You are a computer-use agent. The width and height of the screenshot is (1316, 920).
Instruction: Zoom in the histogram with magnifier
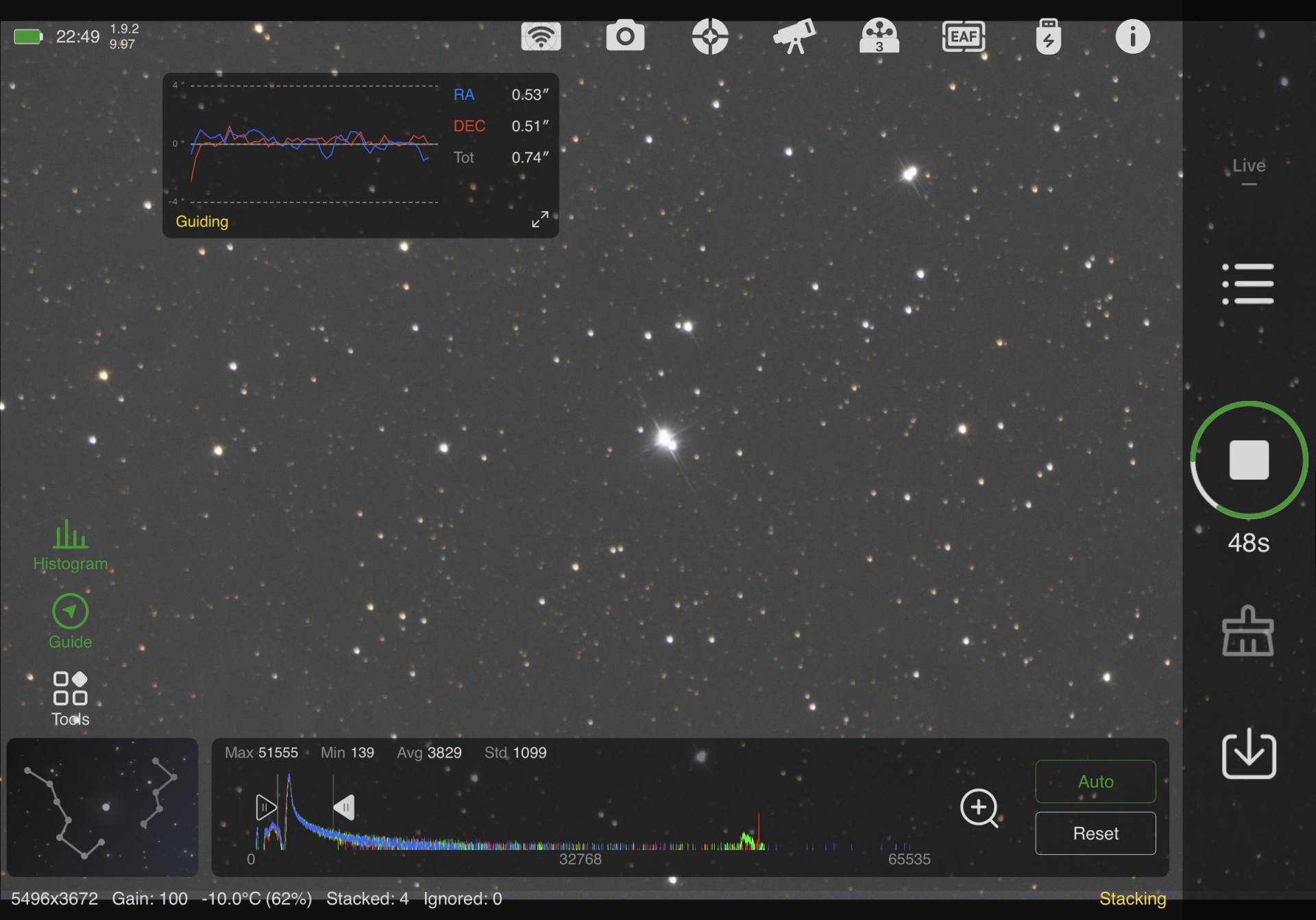point(979,808)
